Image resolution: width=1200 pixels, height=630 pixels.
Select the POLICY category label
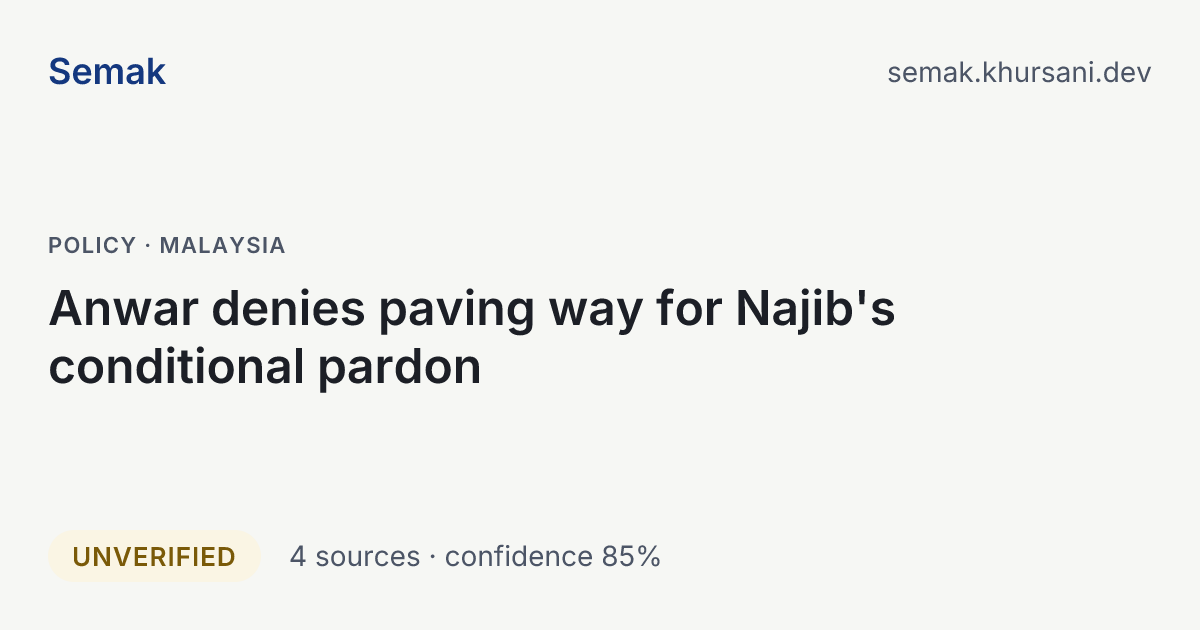(92, 245)
